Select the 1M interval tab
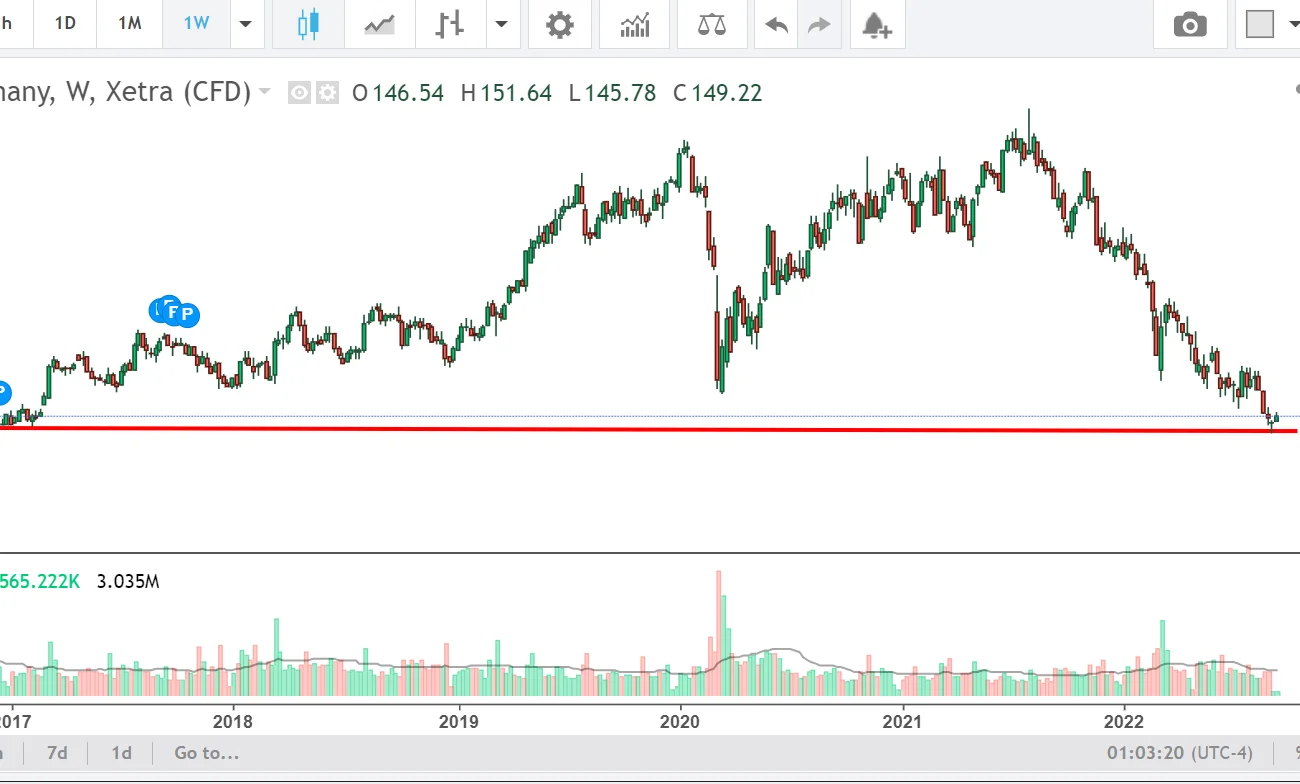 tap(130, 24)
